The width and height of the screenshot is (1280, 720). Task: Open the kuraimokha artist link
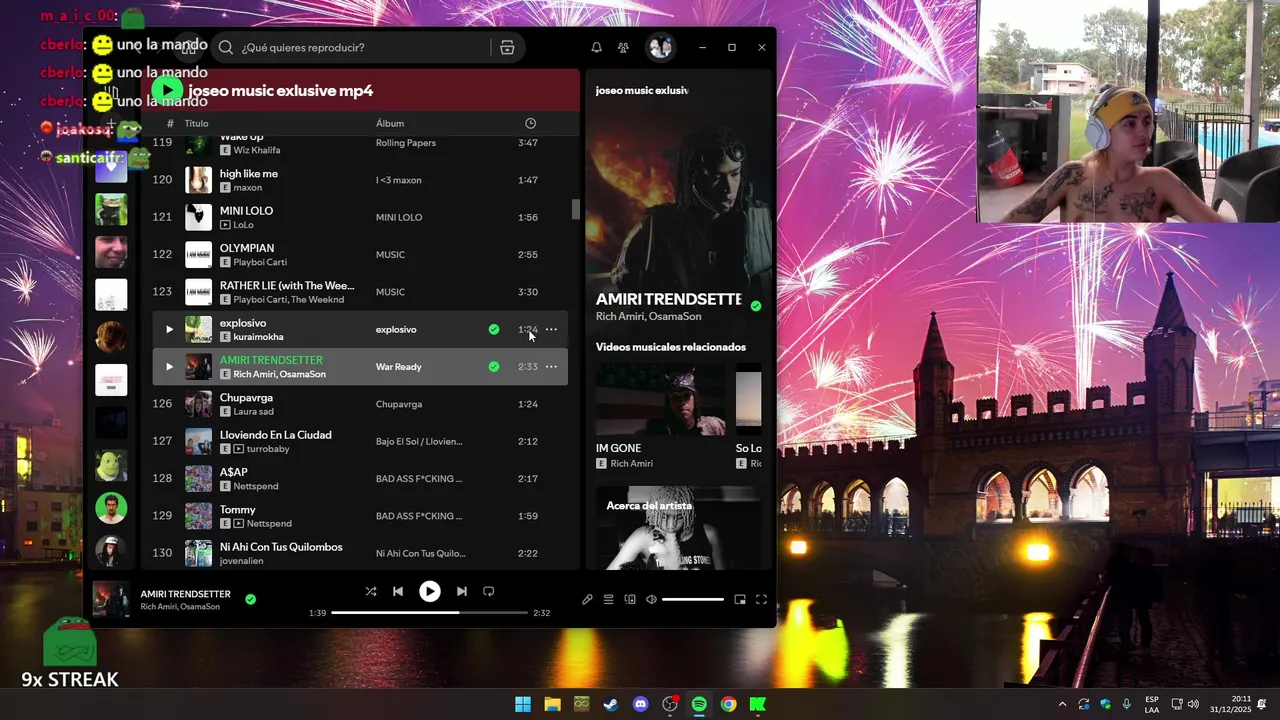(x=258, y=337)
